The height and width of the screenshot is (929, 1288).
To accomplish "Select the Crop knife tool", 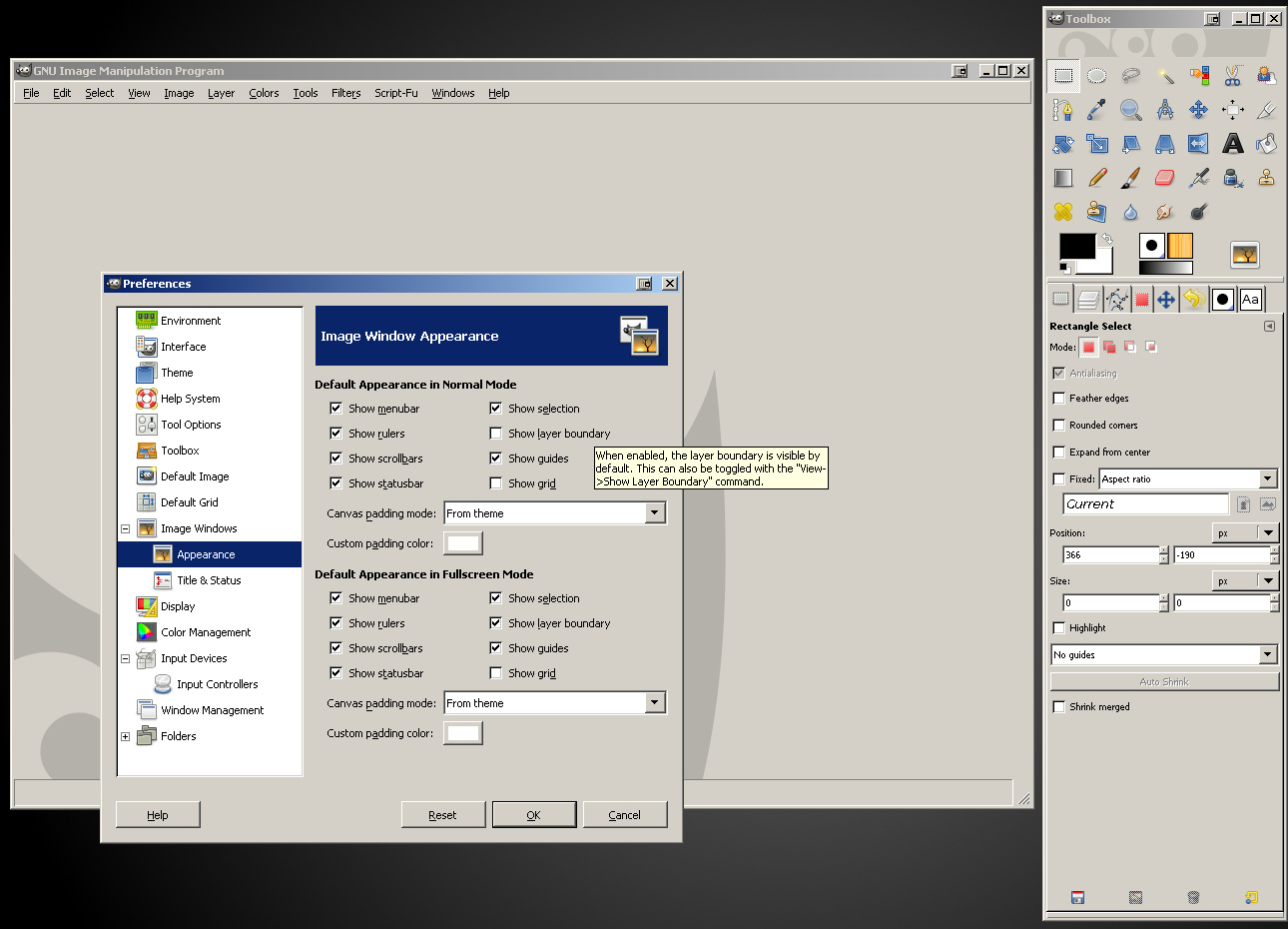I will tap(1267, 110).
